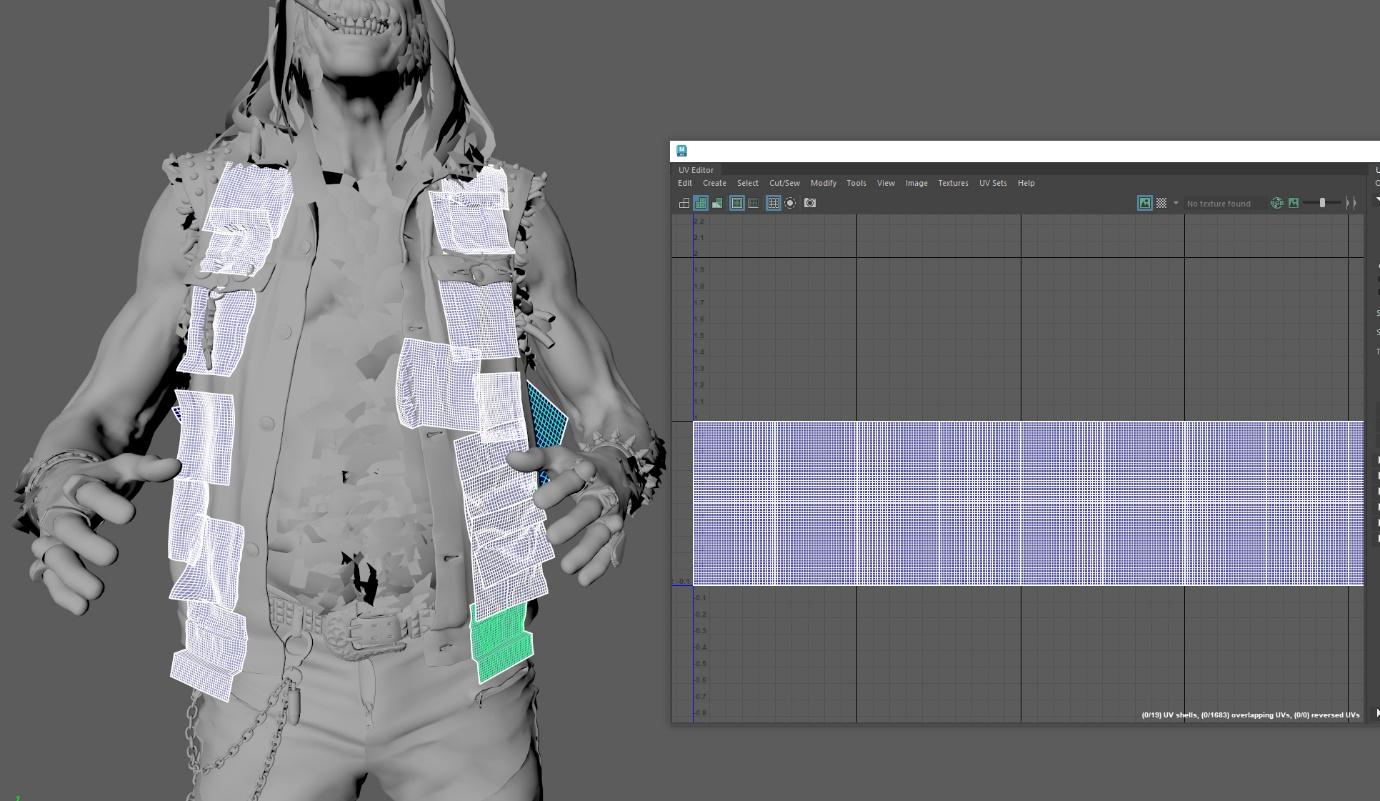Open the Cut/Sew menu
This screenshot has width=1380, height=801.
[784, 183]
